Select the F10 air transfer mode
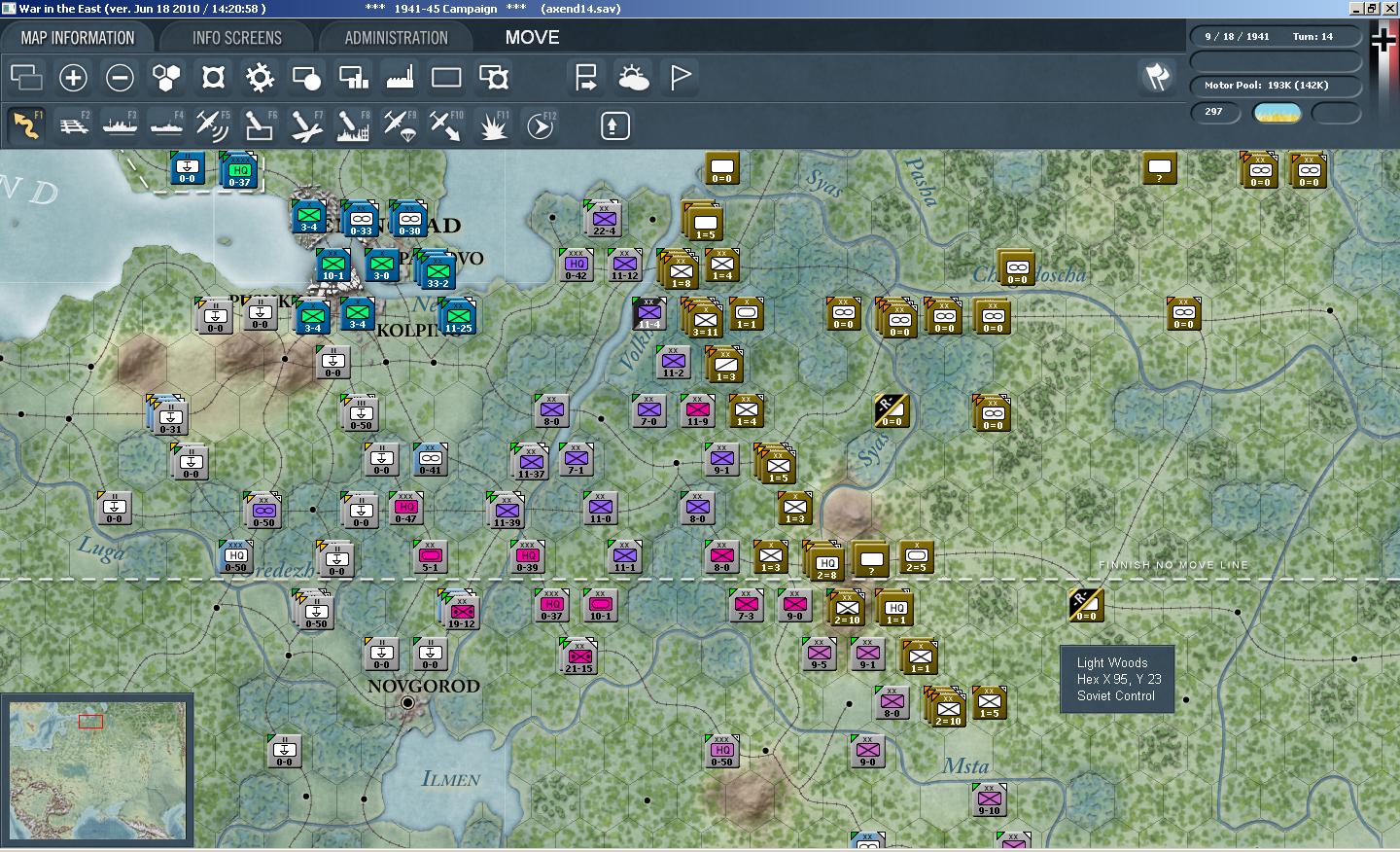 coord(446,125)
